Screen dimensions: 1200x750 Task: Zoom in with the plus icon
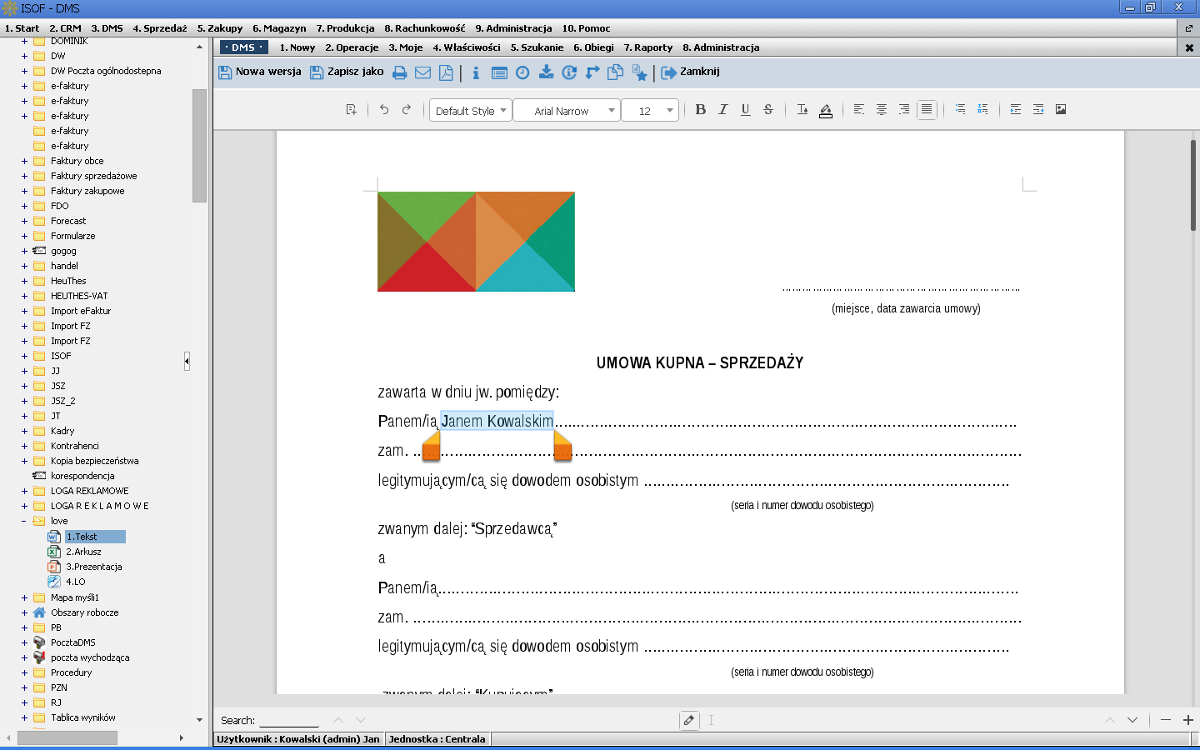pyautogui.click(x=1188, y=720)
